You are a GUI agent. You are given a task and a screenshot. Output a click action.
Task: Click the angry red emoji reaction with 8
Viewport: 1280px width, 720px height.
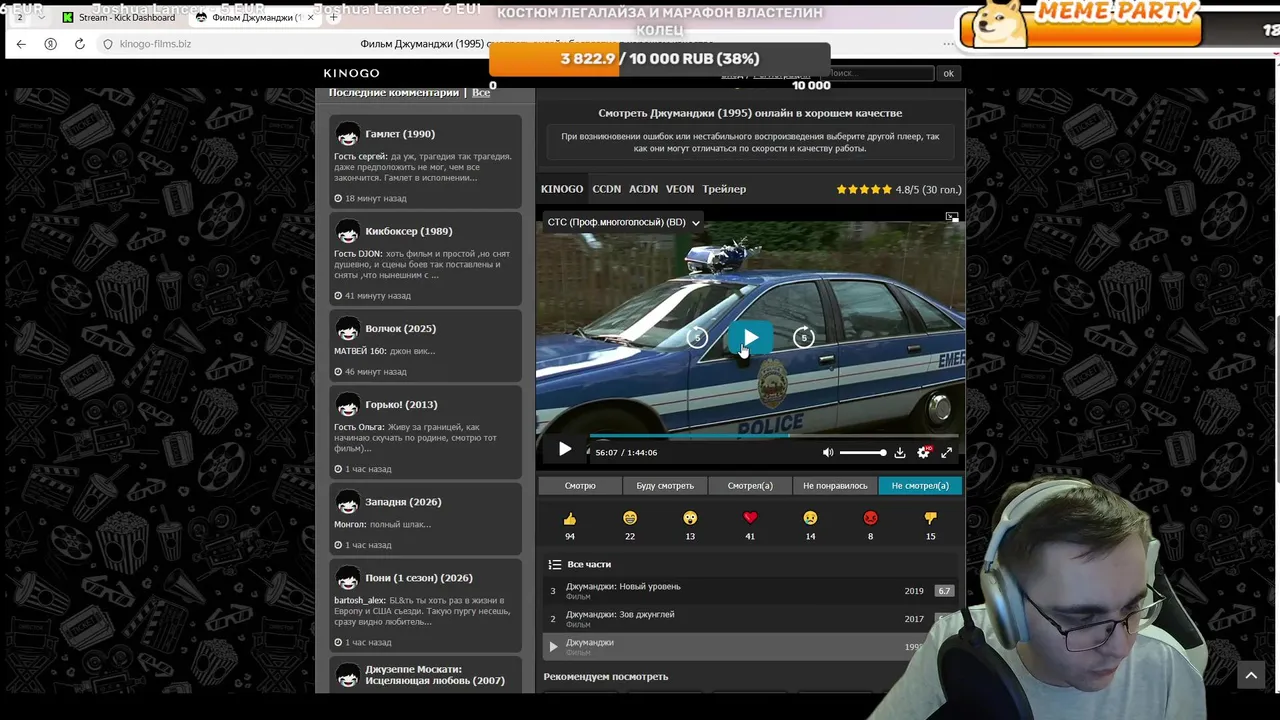pos(870,518)
